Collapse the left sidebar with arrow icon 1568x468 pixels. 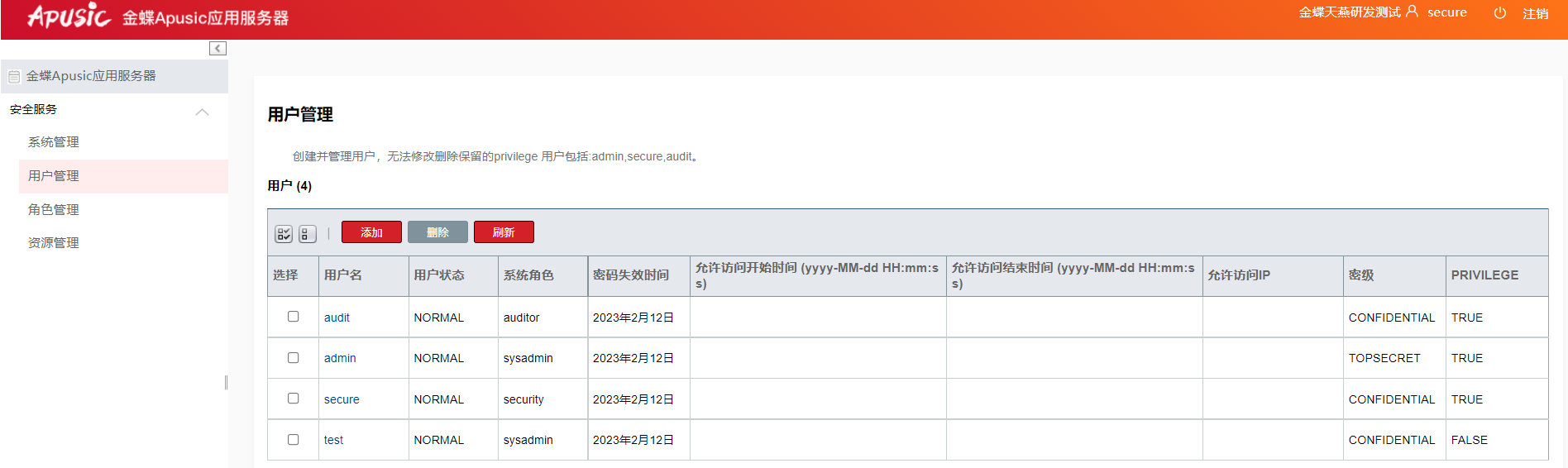pos(218,49)
